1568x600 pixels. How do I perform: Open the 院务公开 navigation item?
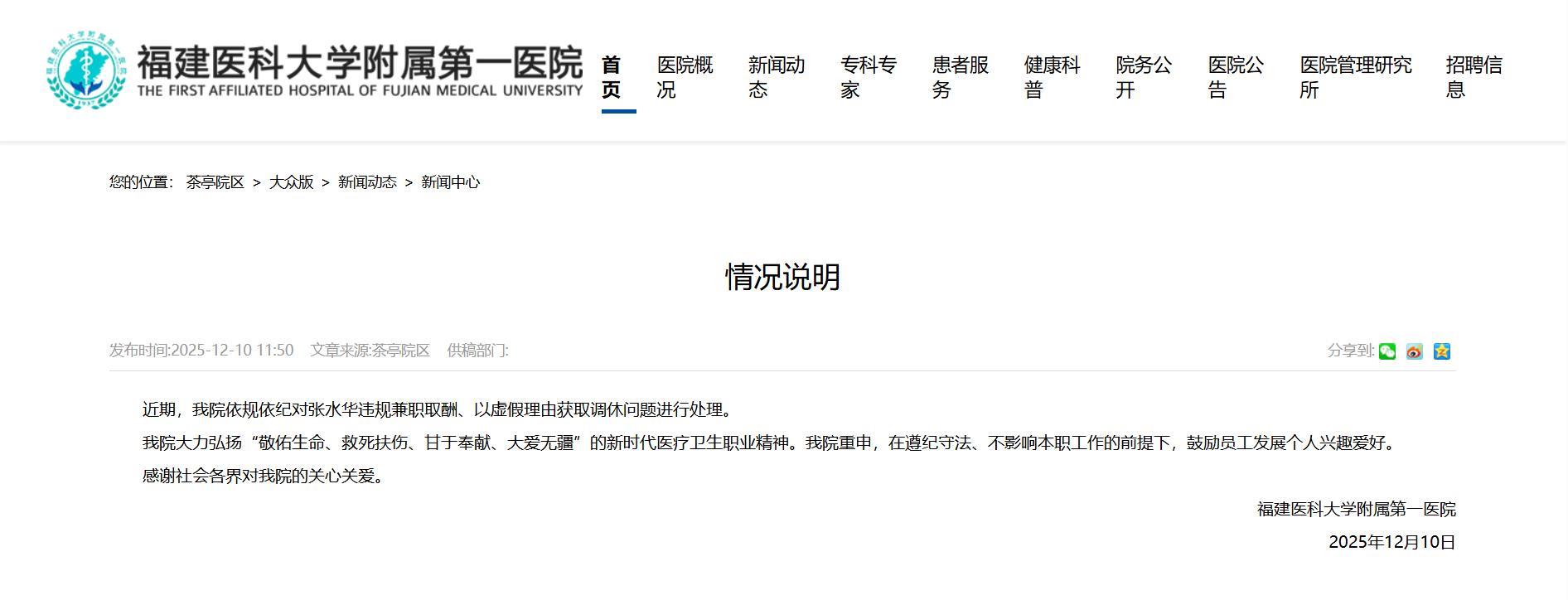(1144, 77)
